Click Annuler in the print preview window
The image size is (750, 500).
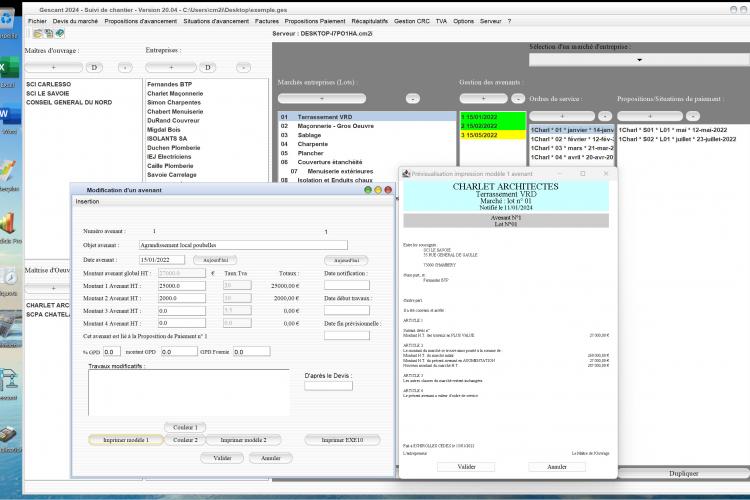[x=557, y=467]
